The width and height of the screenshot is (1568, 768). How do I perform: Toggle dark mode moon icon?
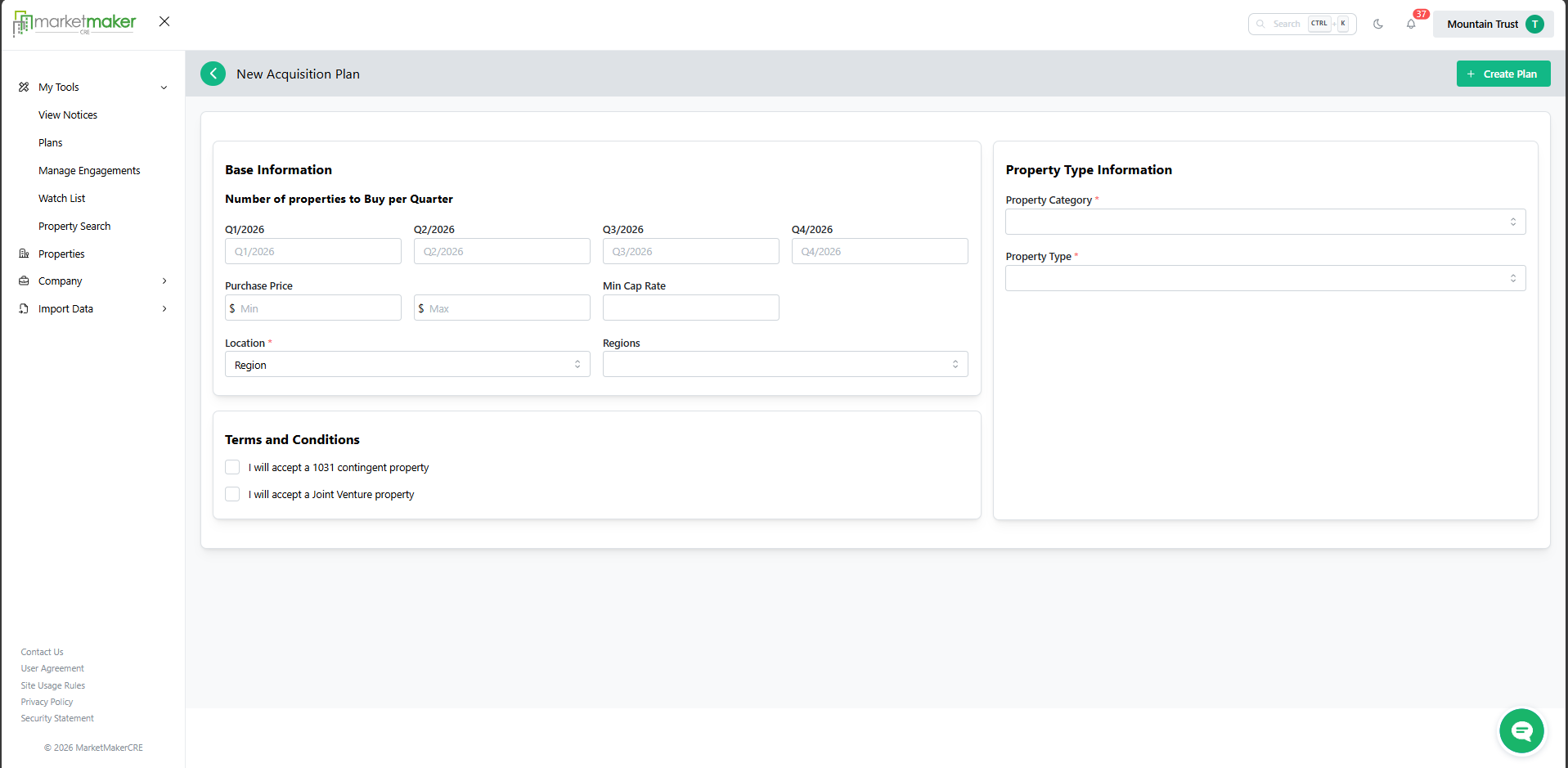[1378, 24]
